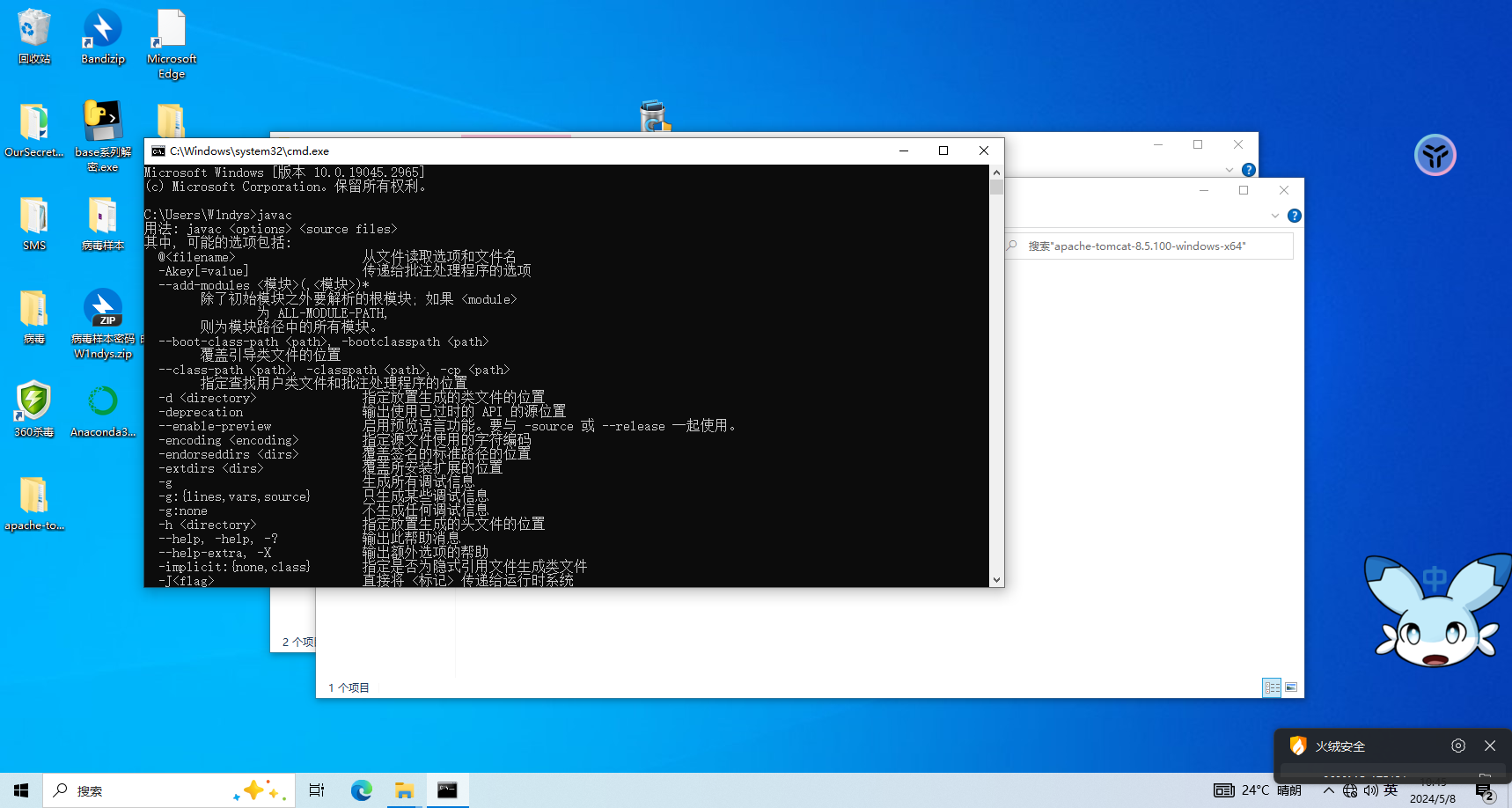The height and width of the screenshot is (808, 1512).
Task: Open the Anaconda3 desktop icon
Action: [x=103, y=407]
